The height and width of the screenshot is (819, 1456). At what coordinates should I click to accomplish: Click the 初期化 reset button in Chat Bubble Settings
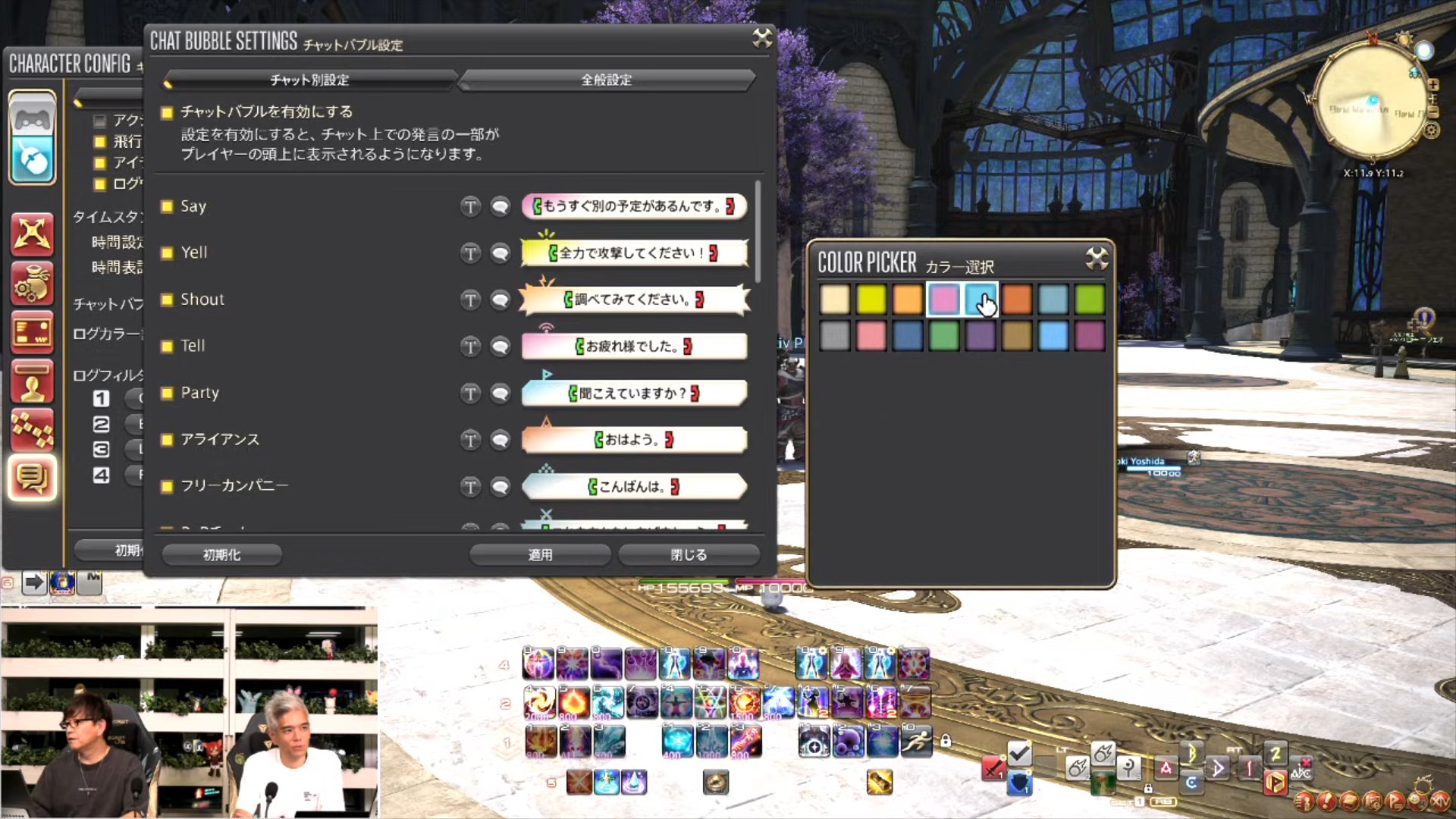tap(221, 554)
